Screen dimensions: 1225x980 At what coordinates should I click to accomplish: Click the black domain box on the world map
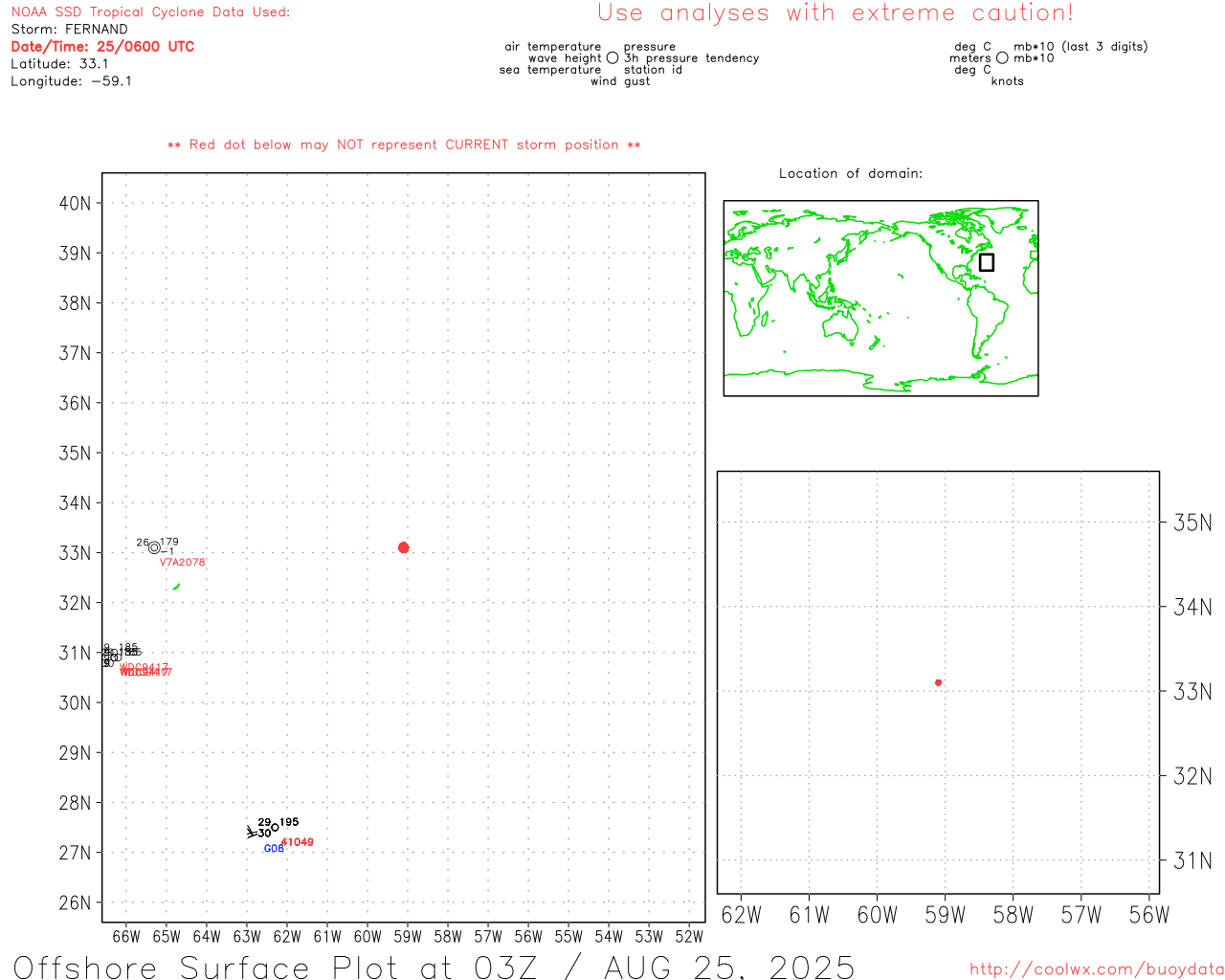point(987,262)
